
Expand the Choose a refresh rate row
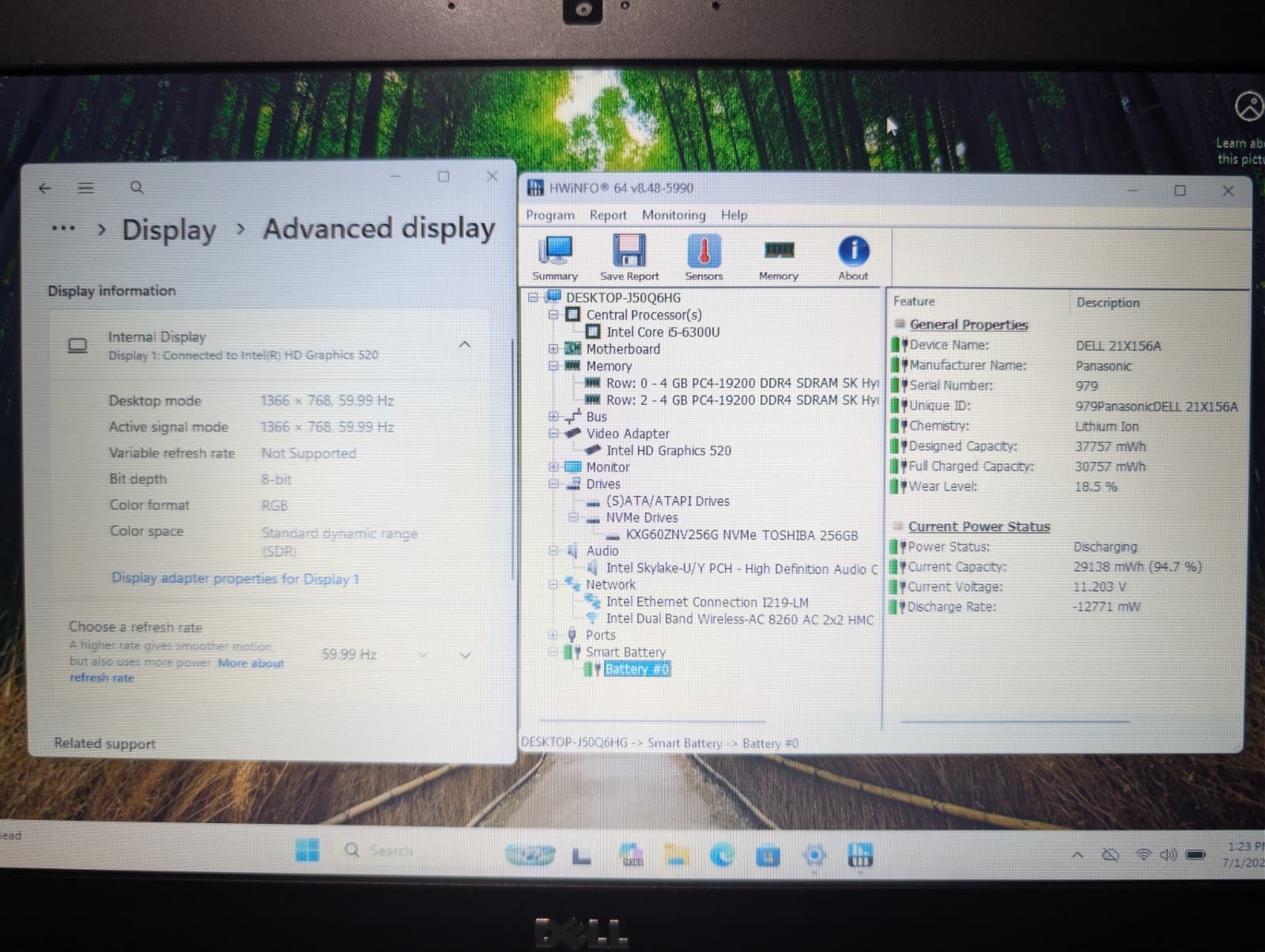point(465,655)
